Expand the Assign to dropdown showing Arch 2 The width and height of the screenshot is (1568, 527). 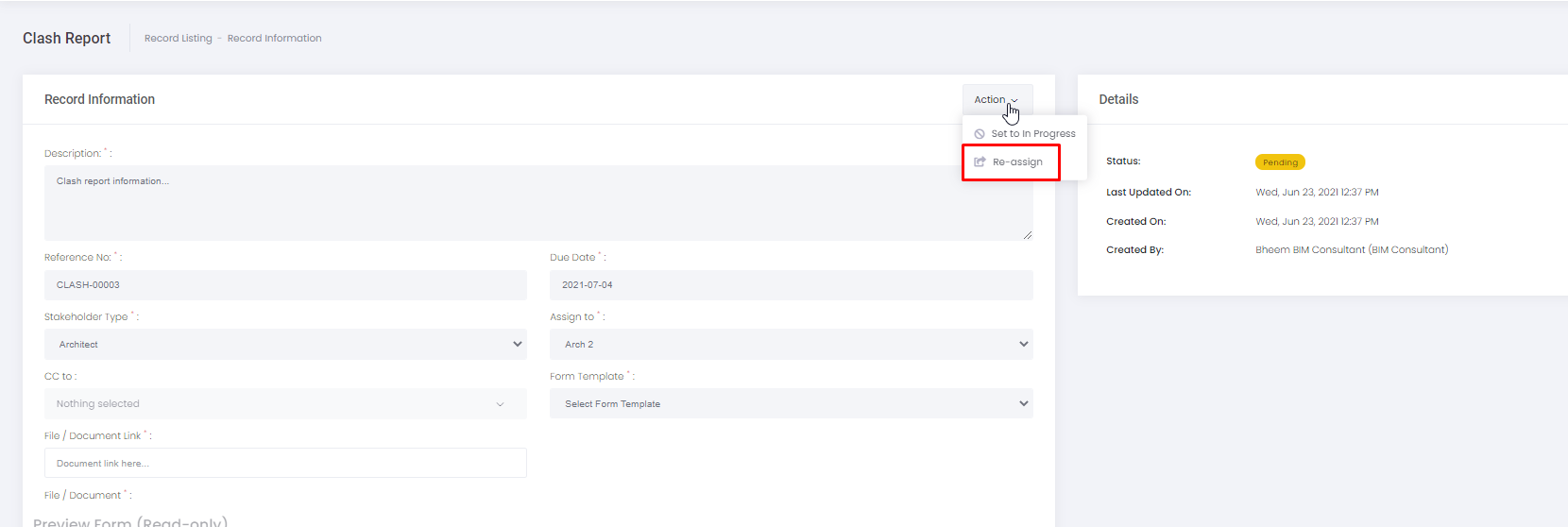pyautogui.click(x=791, y=345)
